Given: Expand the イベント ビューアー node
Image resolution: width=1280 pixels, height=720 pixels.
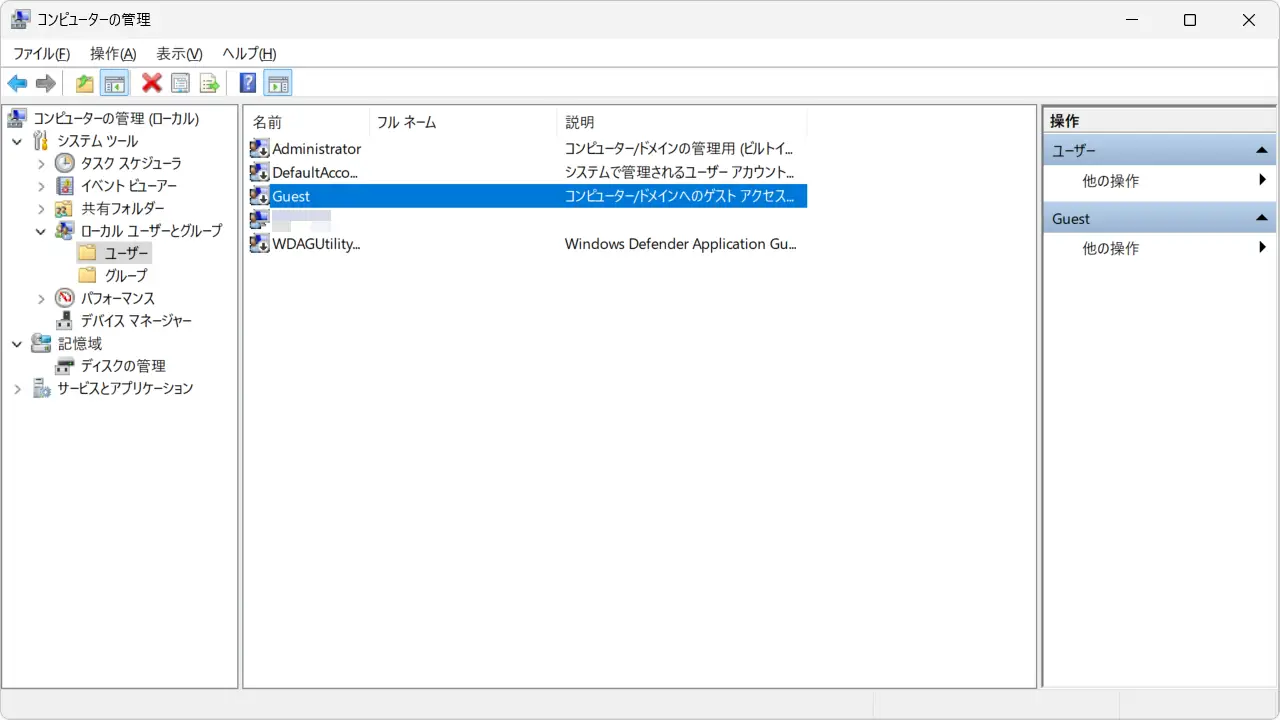Looking at the screenshot, I should (41, 186).
